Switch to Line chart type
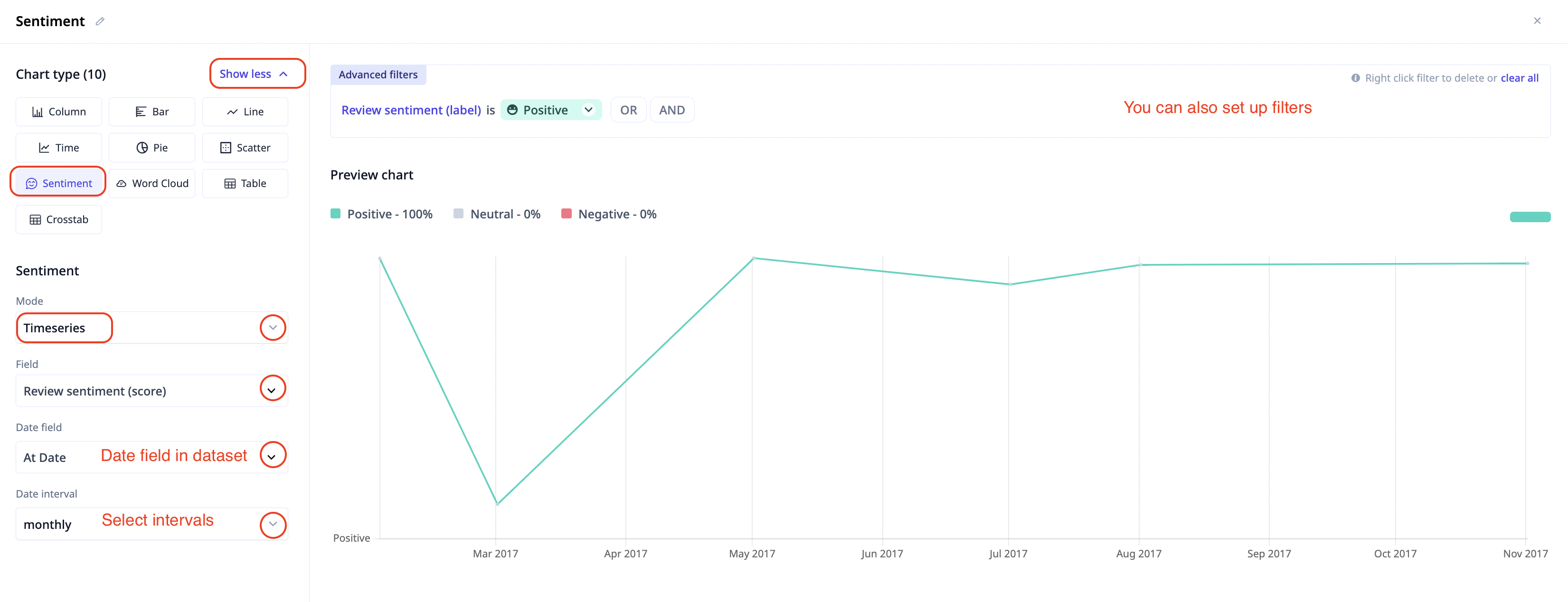This screenshot has width=1568, height=602. click(245, 112)
